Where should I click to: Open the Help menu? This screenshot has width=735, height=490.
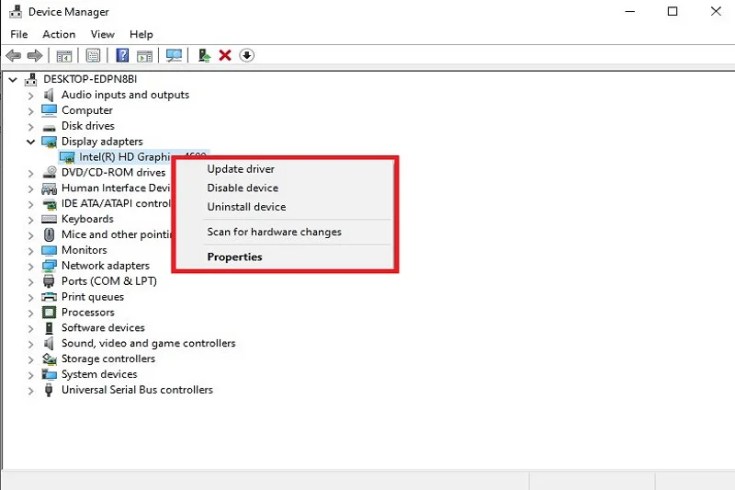point(141,34)
